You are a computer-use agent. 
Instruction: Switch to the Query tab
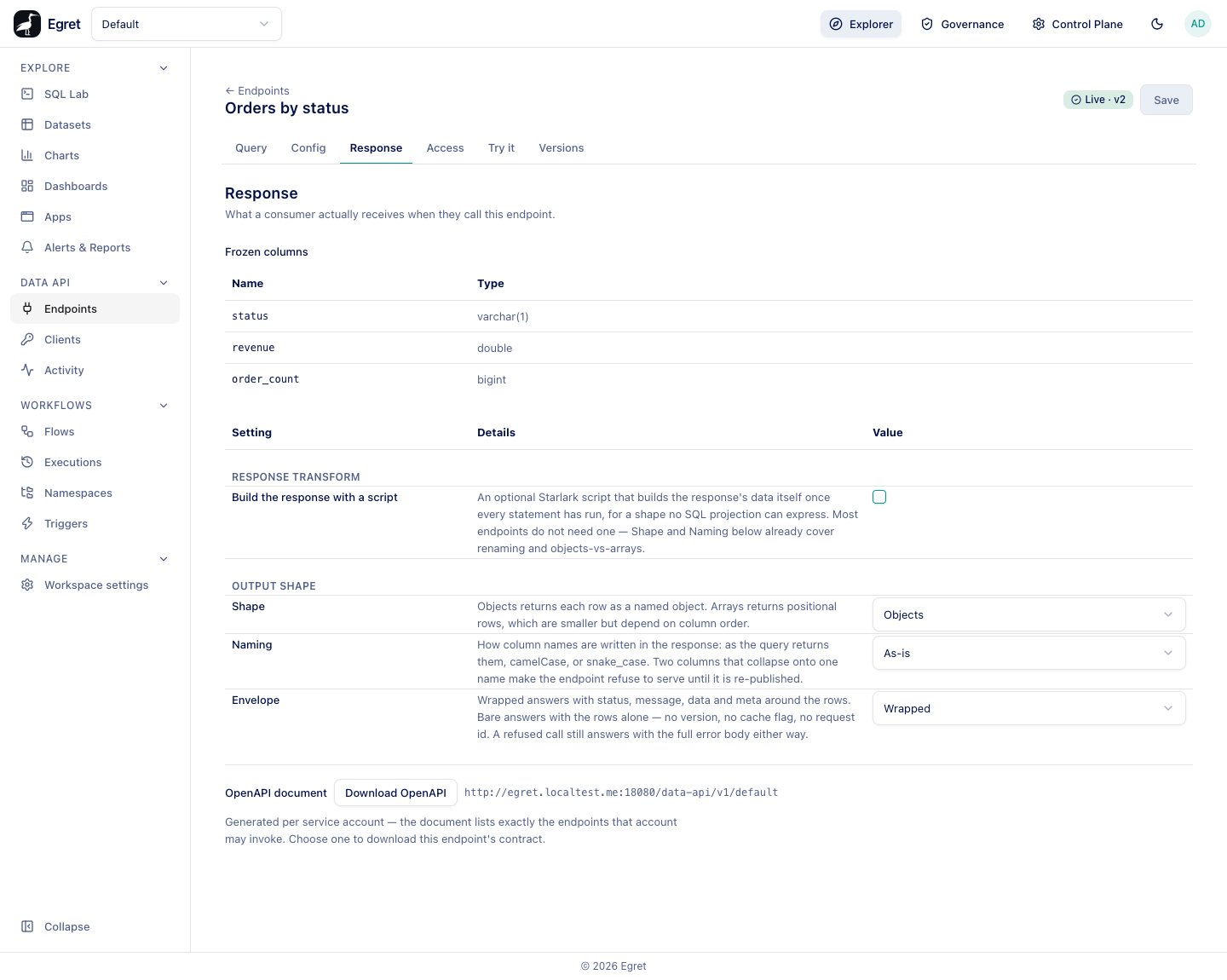pos(251,148)
